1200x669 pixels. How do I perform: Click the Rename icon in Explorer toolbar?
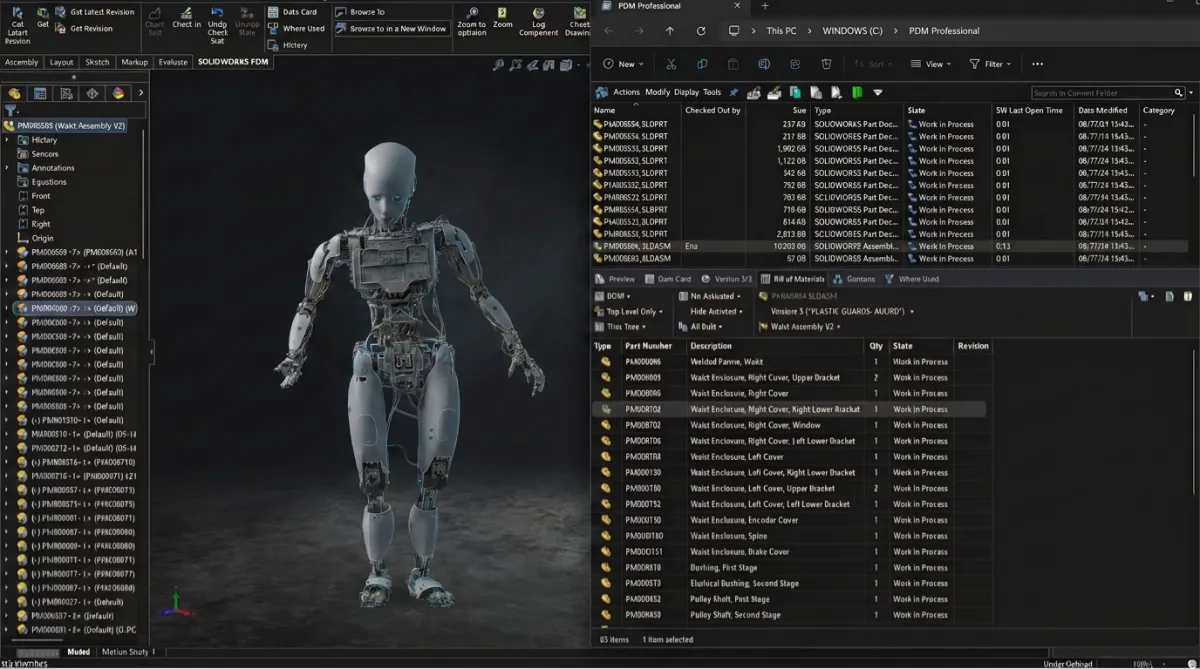(764, 64)
